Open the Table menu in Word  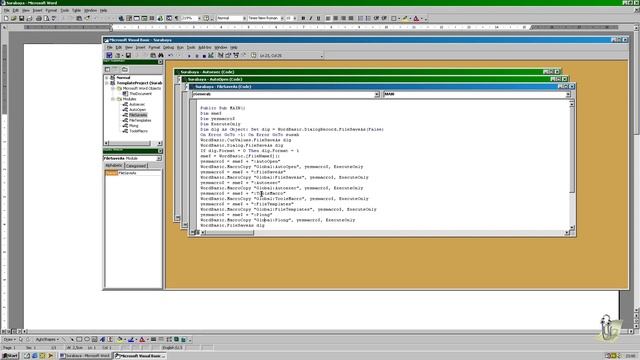76,10
